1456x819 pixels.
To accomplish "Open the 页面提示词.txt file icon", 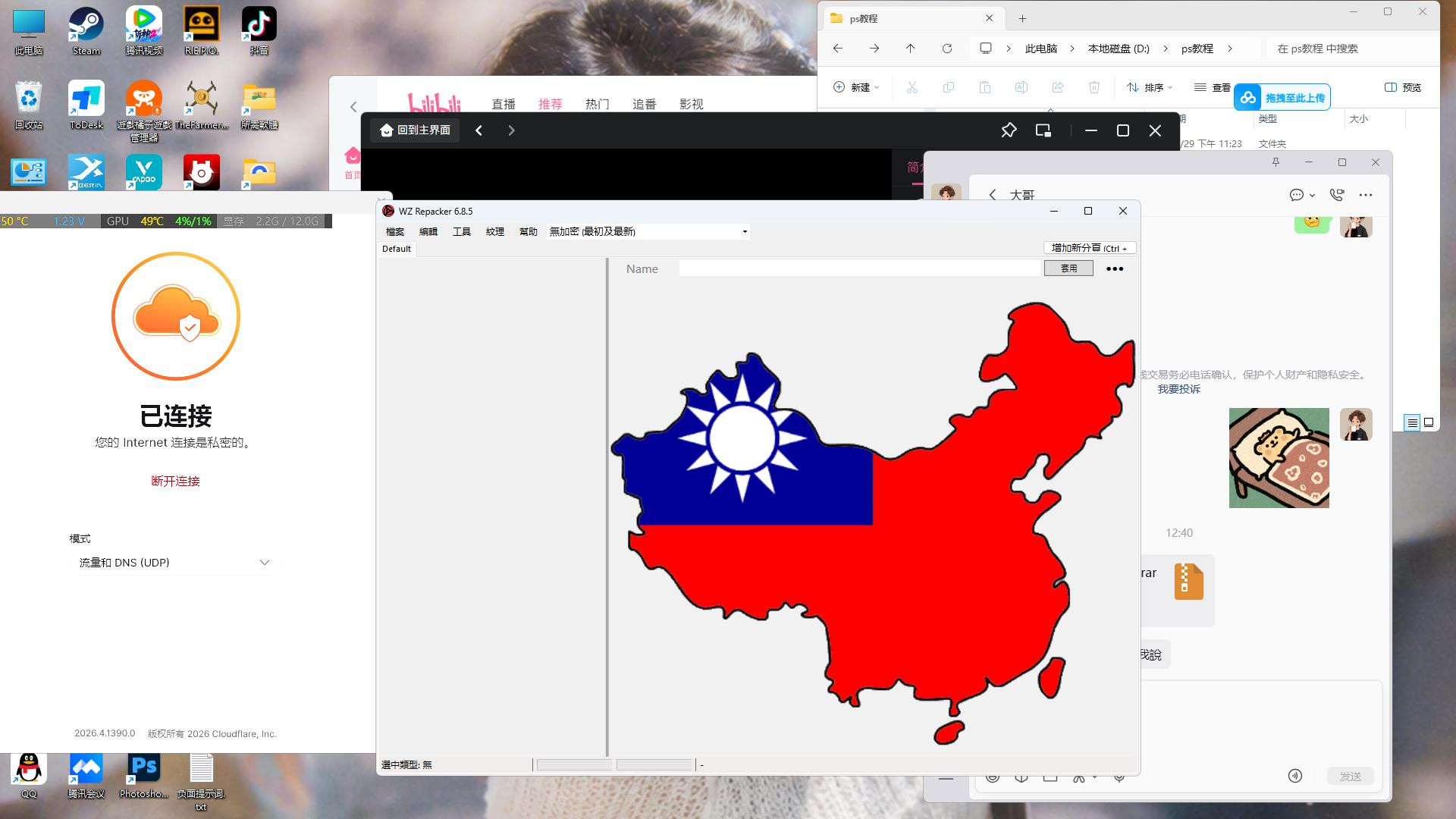I will tap(202, 781).
